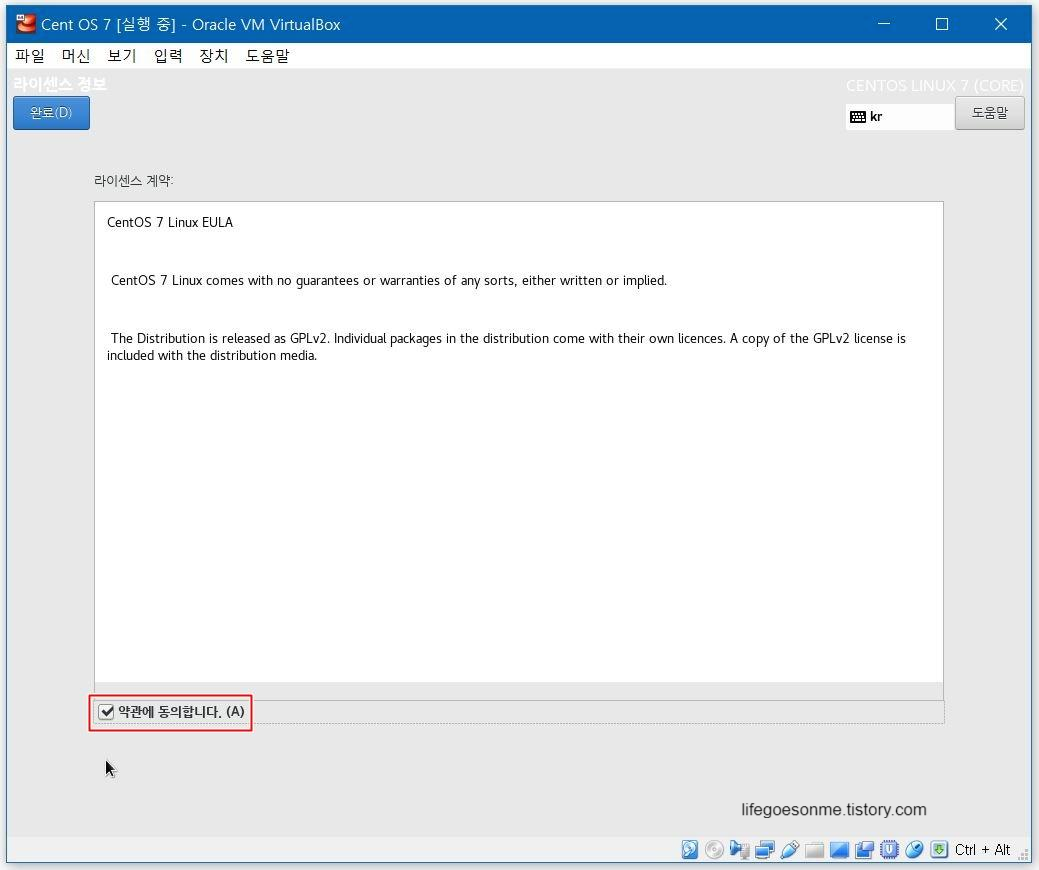Open the 장치 menu
The image size is (1039, 870).
(214, 56)
